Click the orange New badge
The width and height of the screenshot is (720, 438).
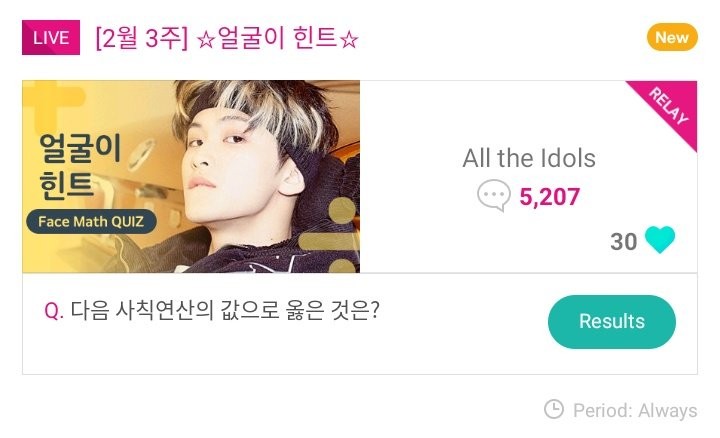click(671, 37)
